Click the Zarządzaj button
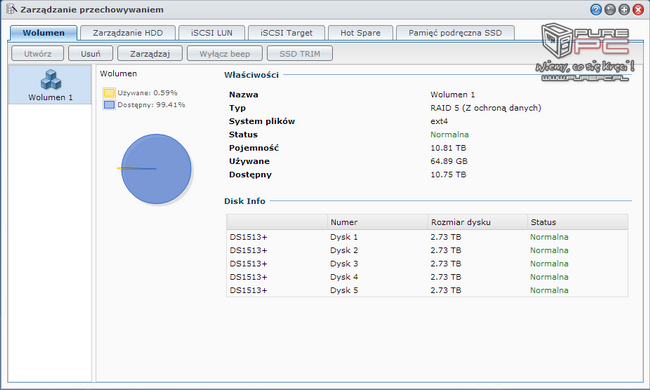Image resolution: width=650 pixels, height=390 pixels. 150,54
